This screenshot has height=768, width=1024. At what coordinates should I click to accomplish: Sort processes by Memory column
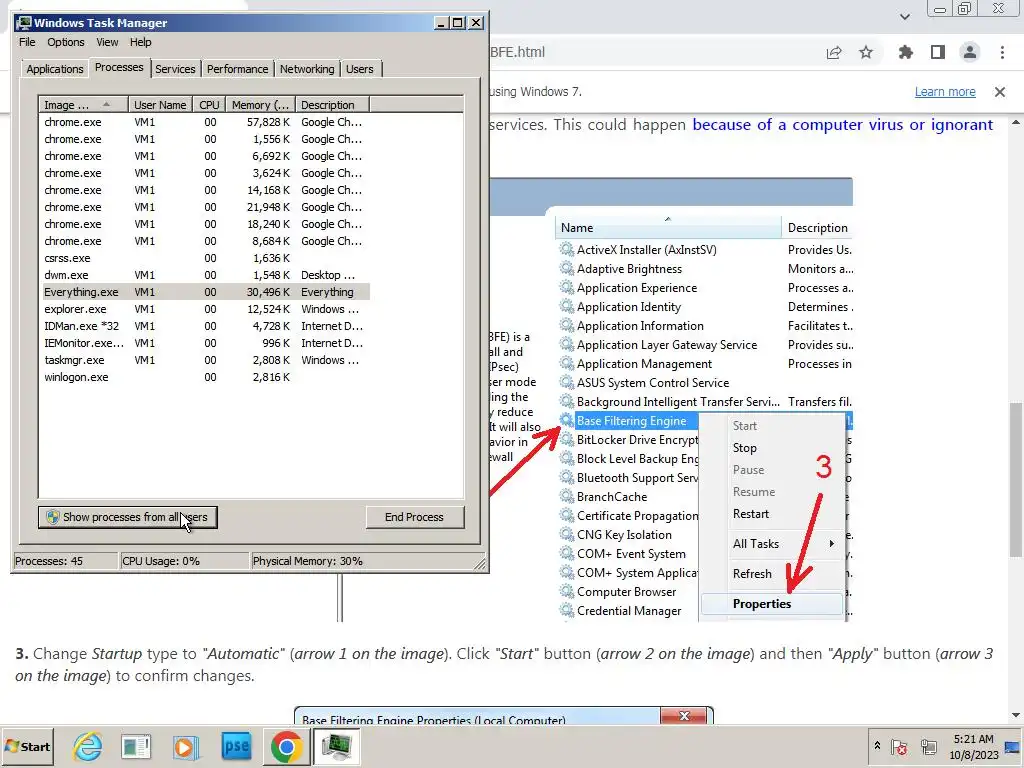coord(260,105)
